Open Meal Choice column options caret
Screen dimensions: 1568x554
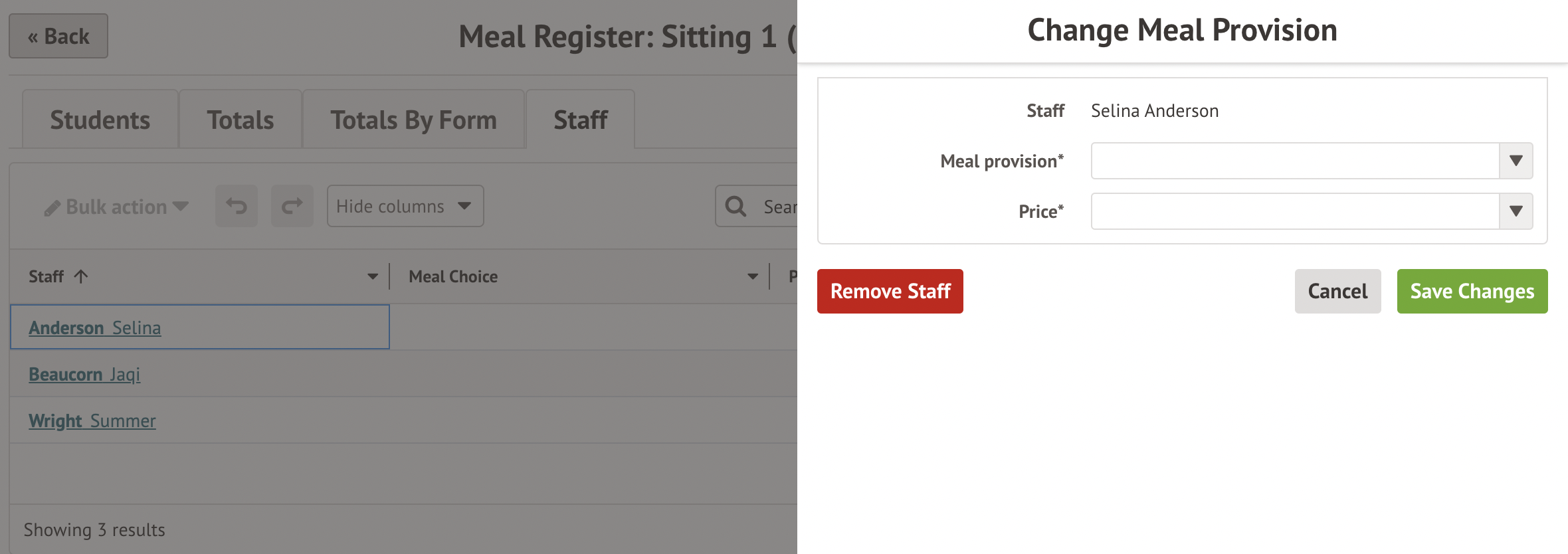pos(752,276)
